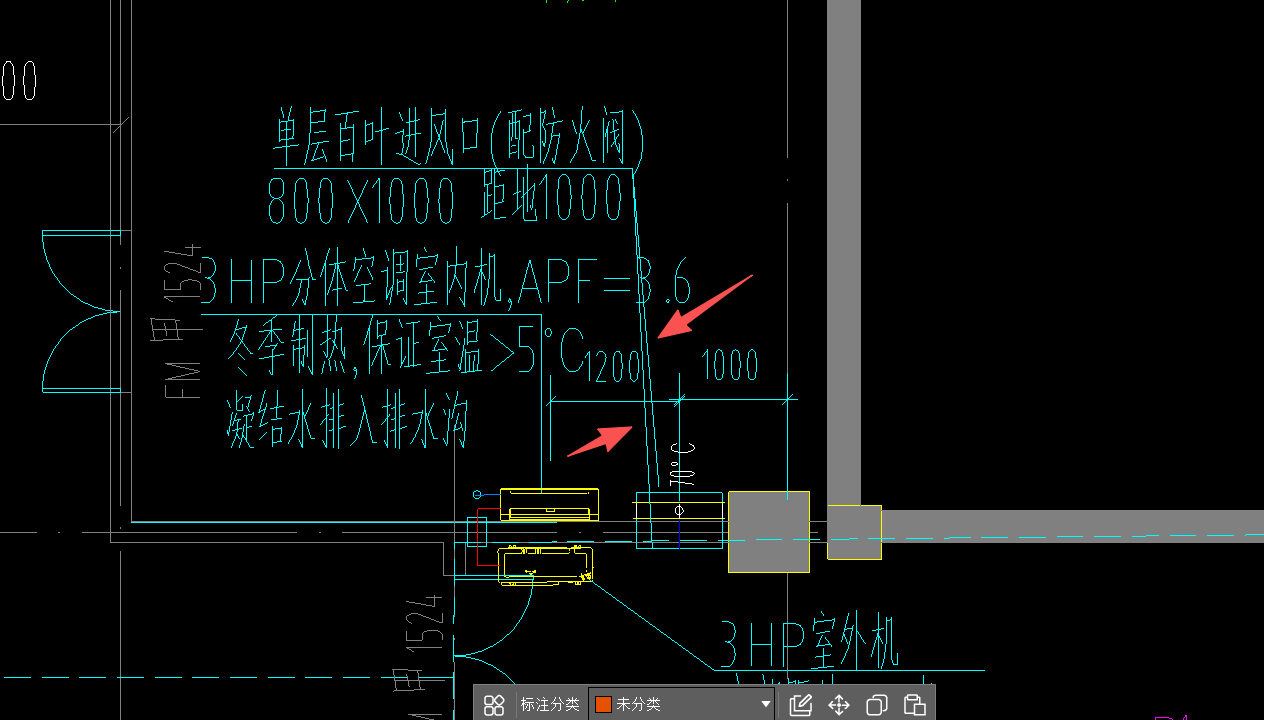Activate the four-arrow move tool icon
The image size is (1264, 720).
(x=839, y=705)
